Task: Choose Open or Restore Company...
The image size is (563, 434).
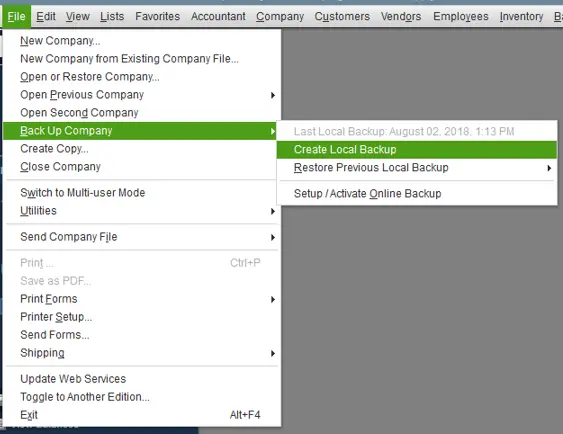Action: click(x=142, y=77)
